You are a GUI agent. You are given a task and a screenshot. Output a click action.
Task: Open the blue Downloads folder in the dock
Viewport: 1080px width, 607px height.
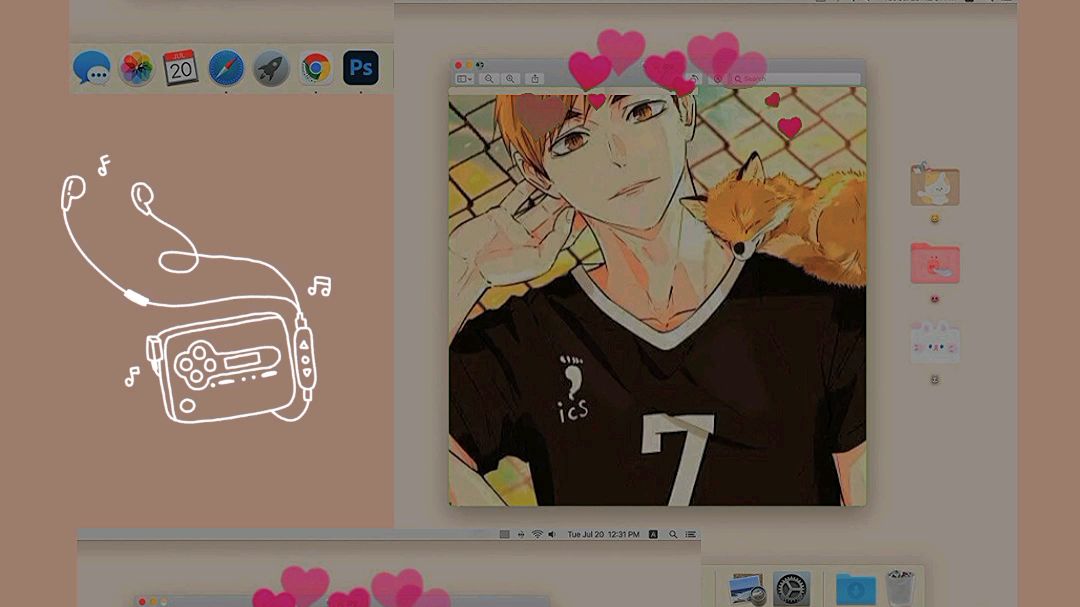coord(855,590)
